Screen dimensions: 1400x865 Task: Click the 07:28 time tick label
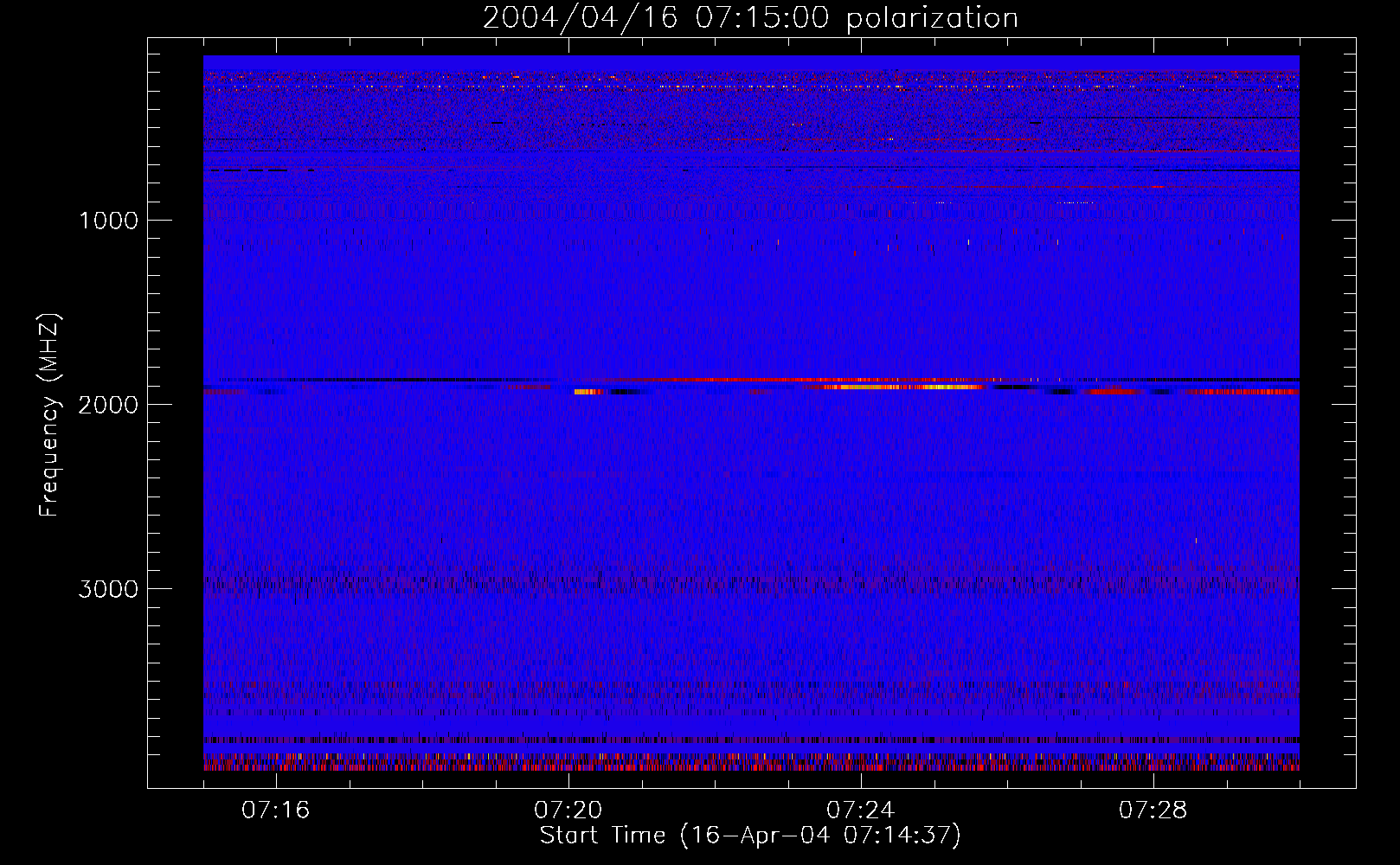pos(1153,810)
